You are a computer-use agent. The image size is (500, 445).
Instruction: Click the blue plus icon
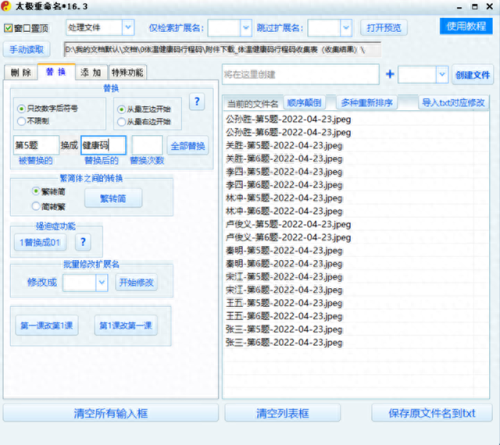click(x=390, y=74)
